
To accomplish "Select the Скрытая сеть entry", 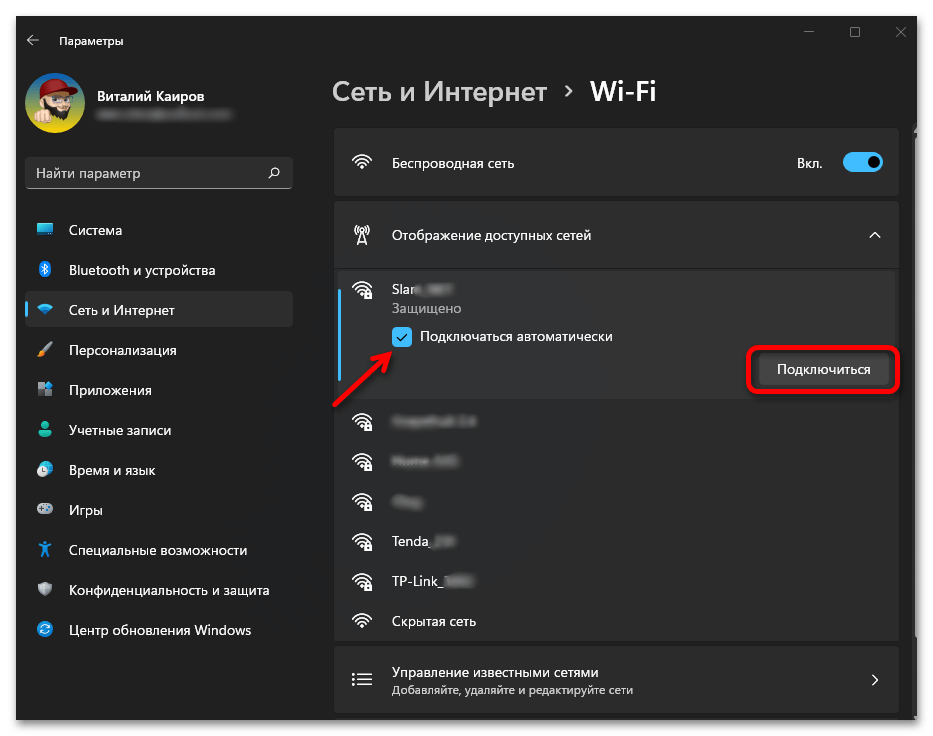I will (x=617, y=621).
